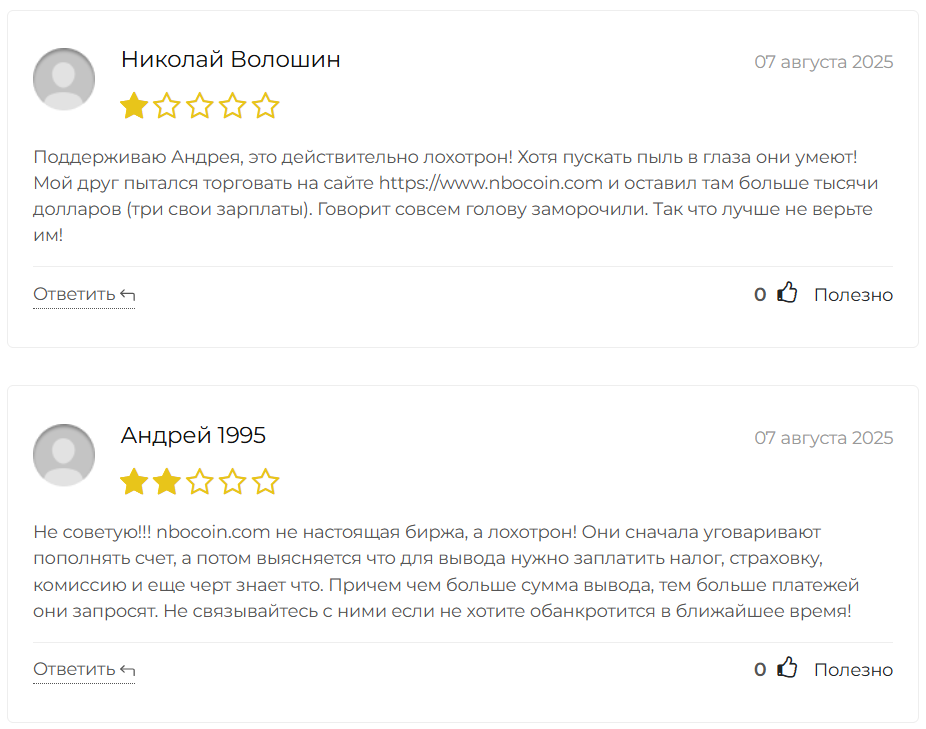Click the Ответить link under Андрей's review
Image resolution: width=926 pixels, height=729 pixels.
click(75, 668)
